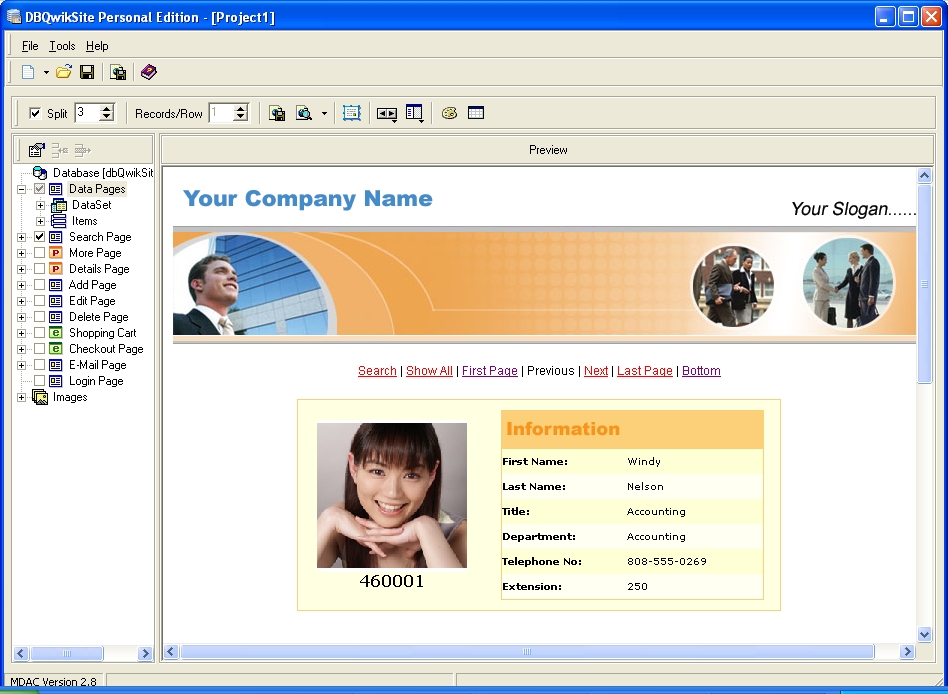Click the Open project folder icon
Screen dimensions: 948x694
(x=64, y=72)
